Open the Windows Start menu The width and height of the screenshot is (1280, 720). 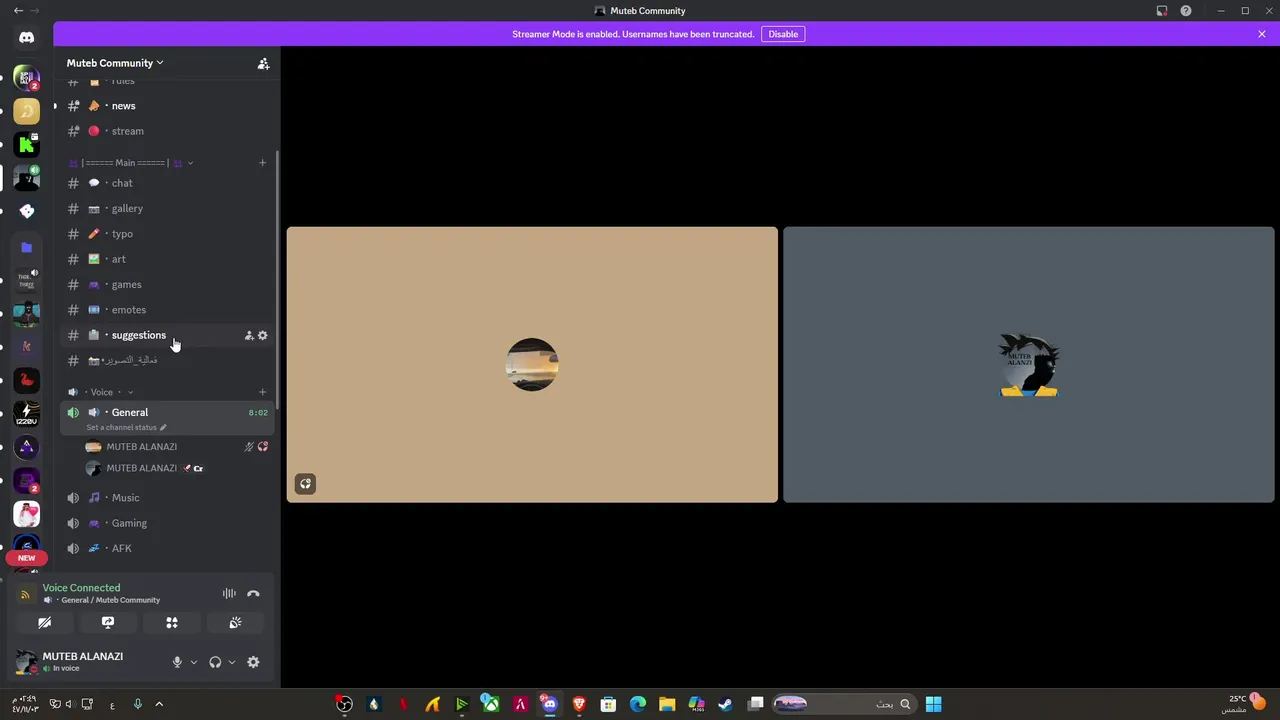tap(933, 704)
